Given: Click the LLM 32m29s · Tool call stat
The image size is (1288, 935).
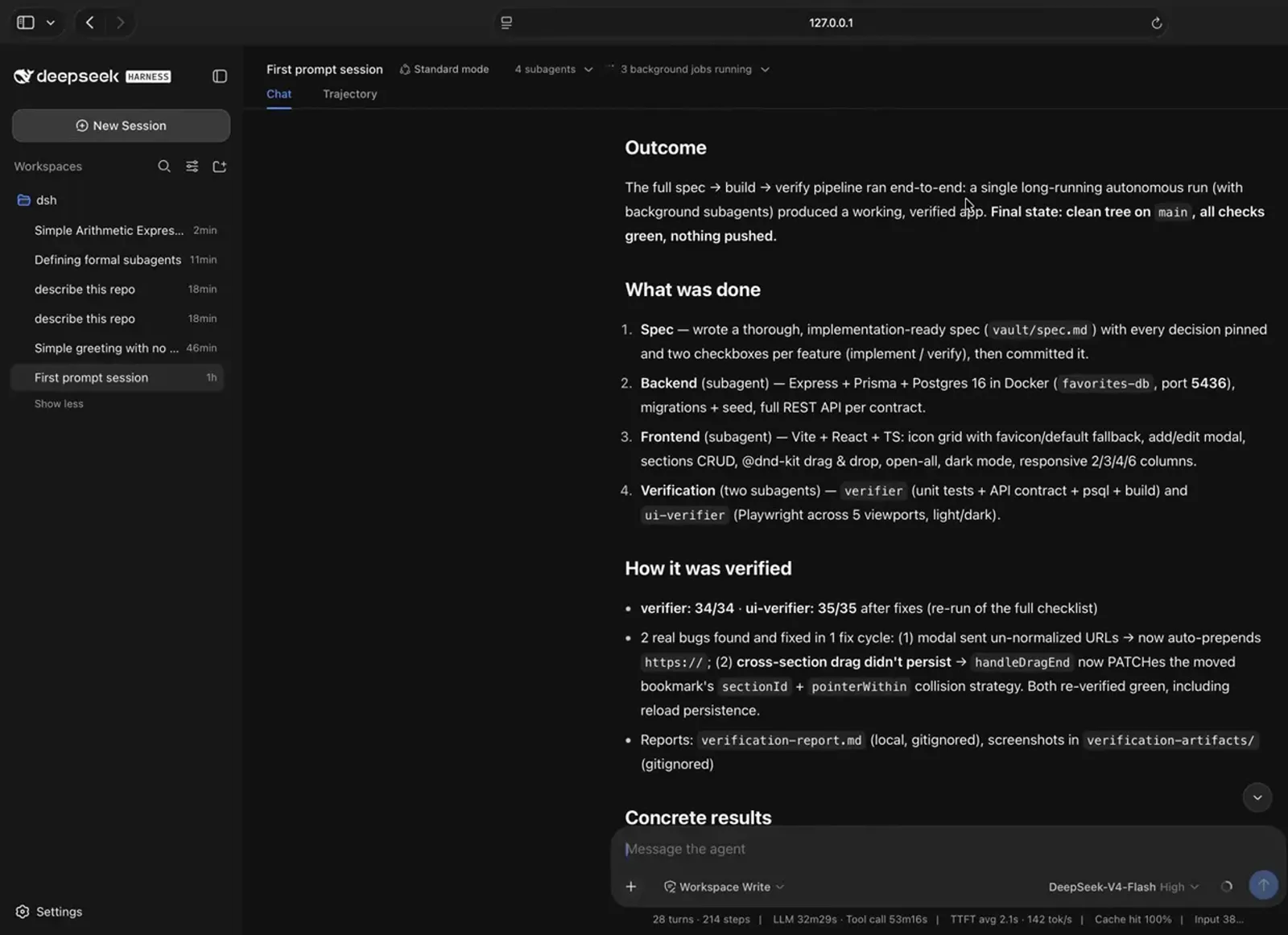Looking at the screenshot, I should (850, 919).
